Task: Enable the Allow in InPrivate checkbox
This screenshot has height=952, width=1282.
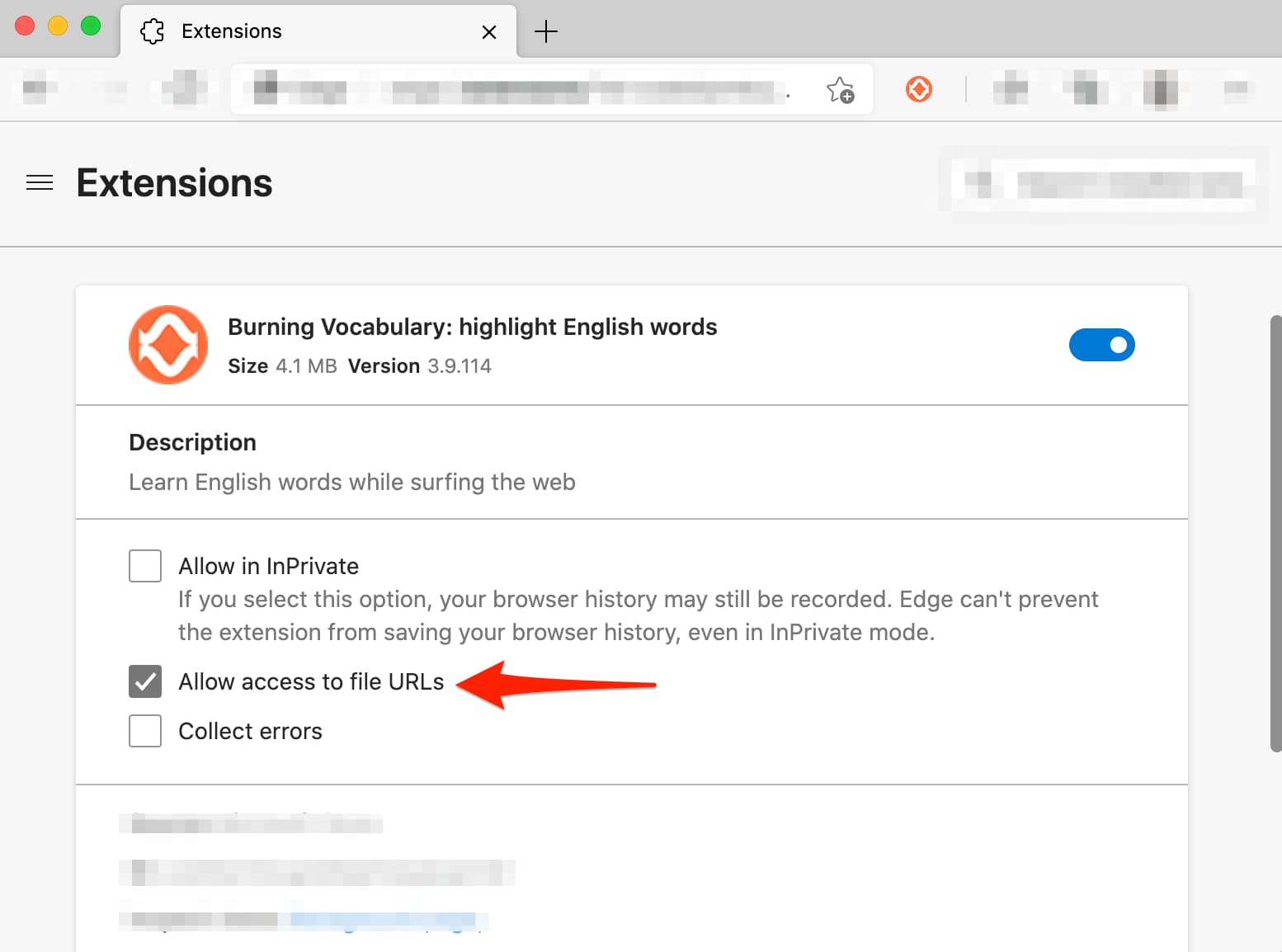Action: tap(145, 566)
